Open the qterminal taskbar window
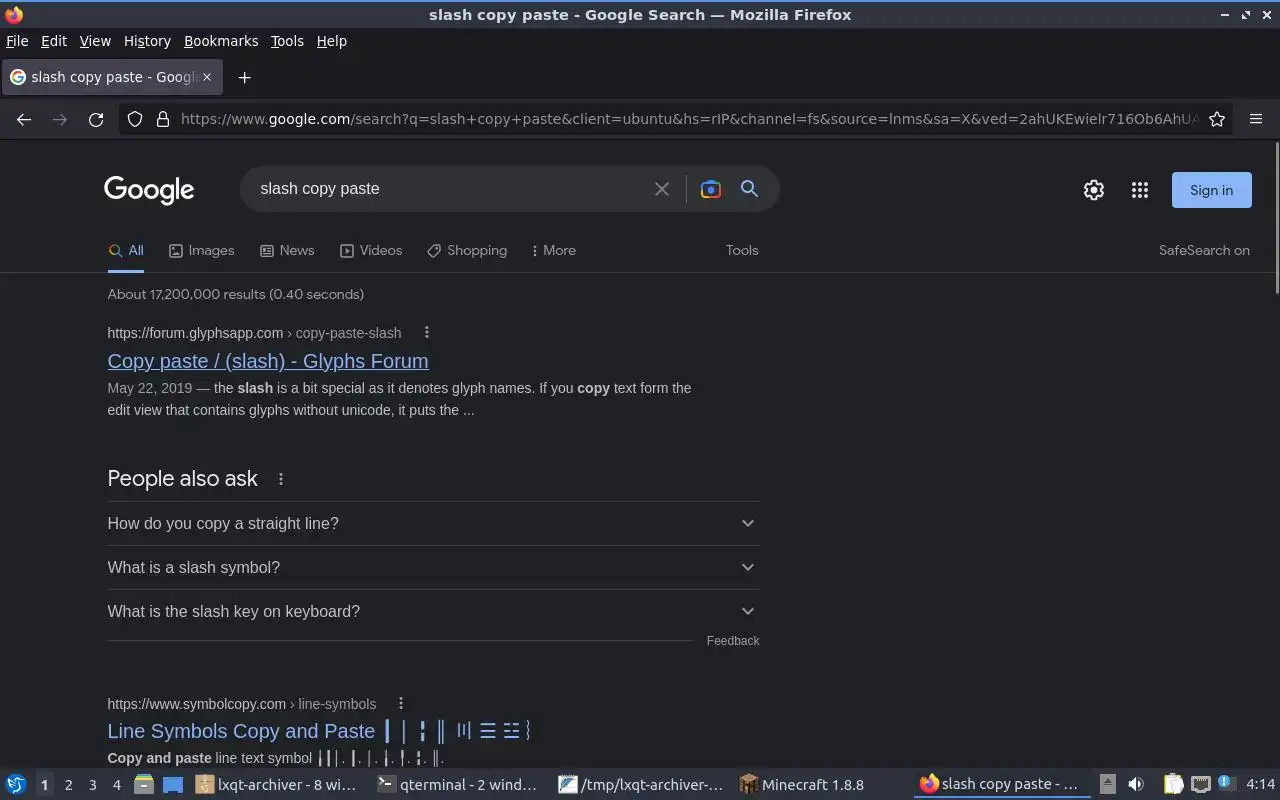The image size is (1280, 800). tap(458, 784)
